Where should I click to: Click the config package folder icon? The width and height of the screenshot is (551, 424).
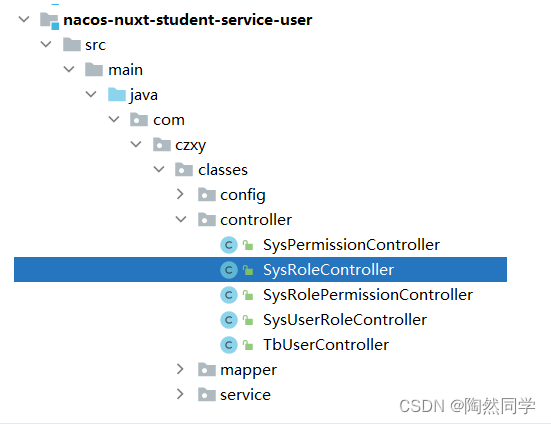click(207, 194)
